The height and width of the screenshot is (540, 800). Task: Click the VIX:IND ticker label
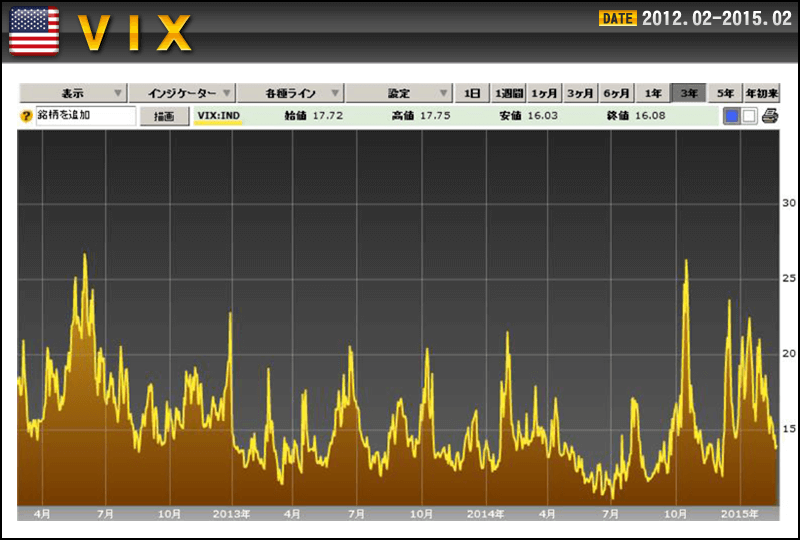point(219,116)
